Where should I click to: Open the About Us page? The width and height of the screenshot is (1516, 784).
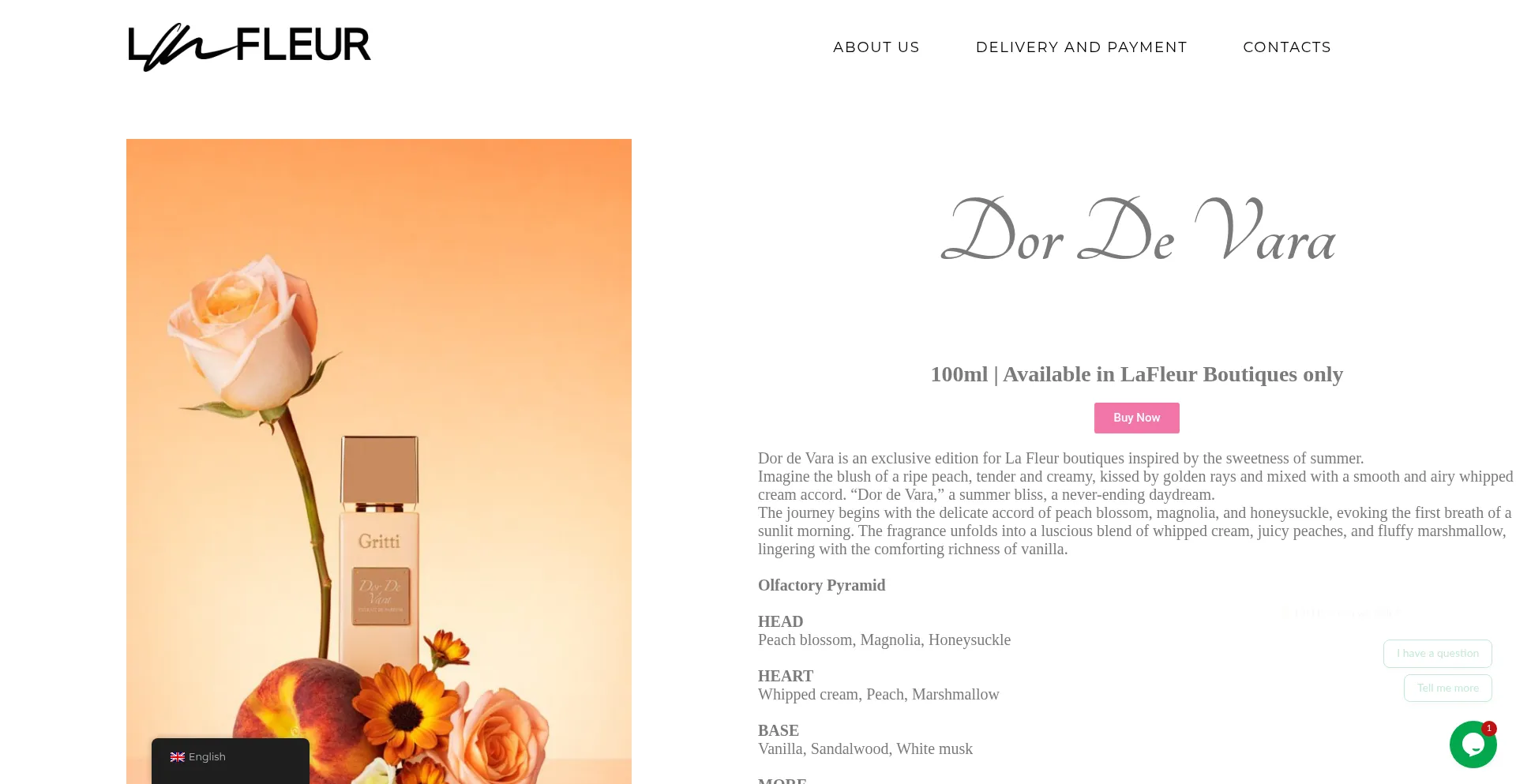point(876,47)
